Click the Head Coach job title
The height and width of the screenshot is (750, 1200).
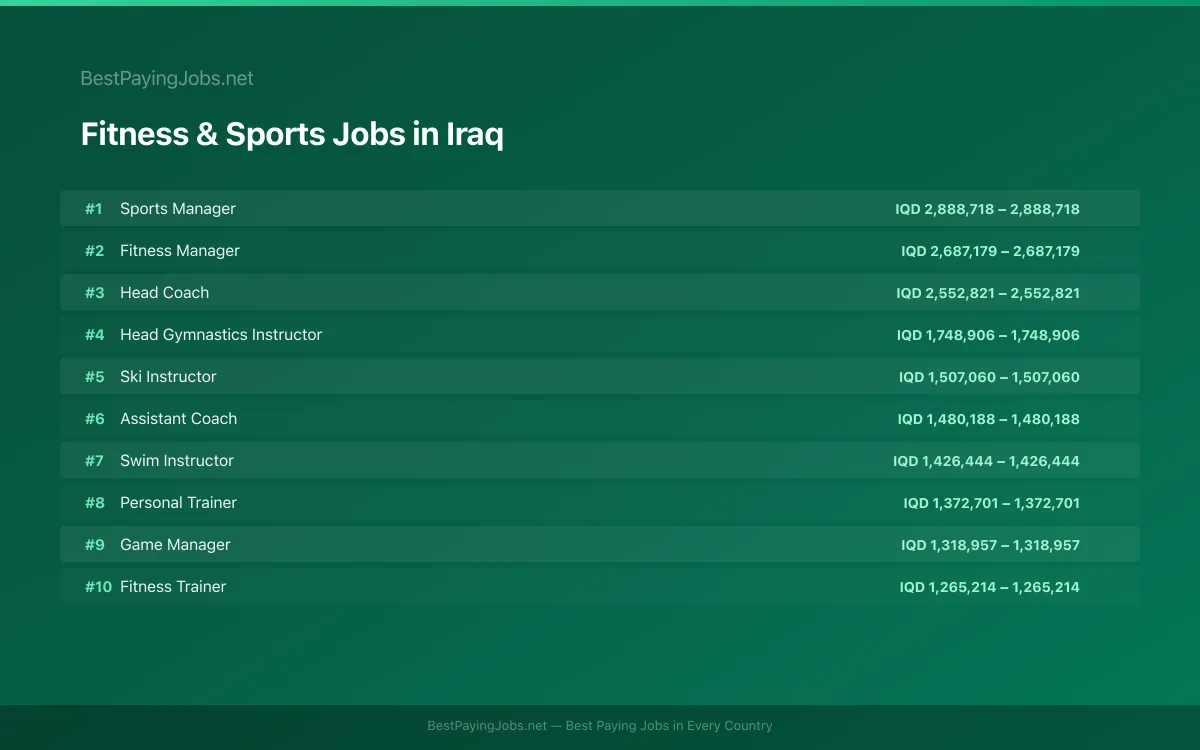coord(165,293)
